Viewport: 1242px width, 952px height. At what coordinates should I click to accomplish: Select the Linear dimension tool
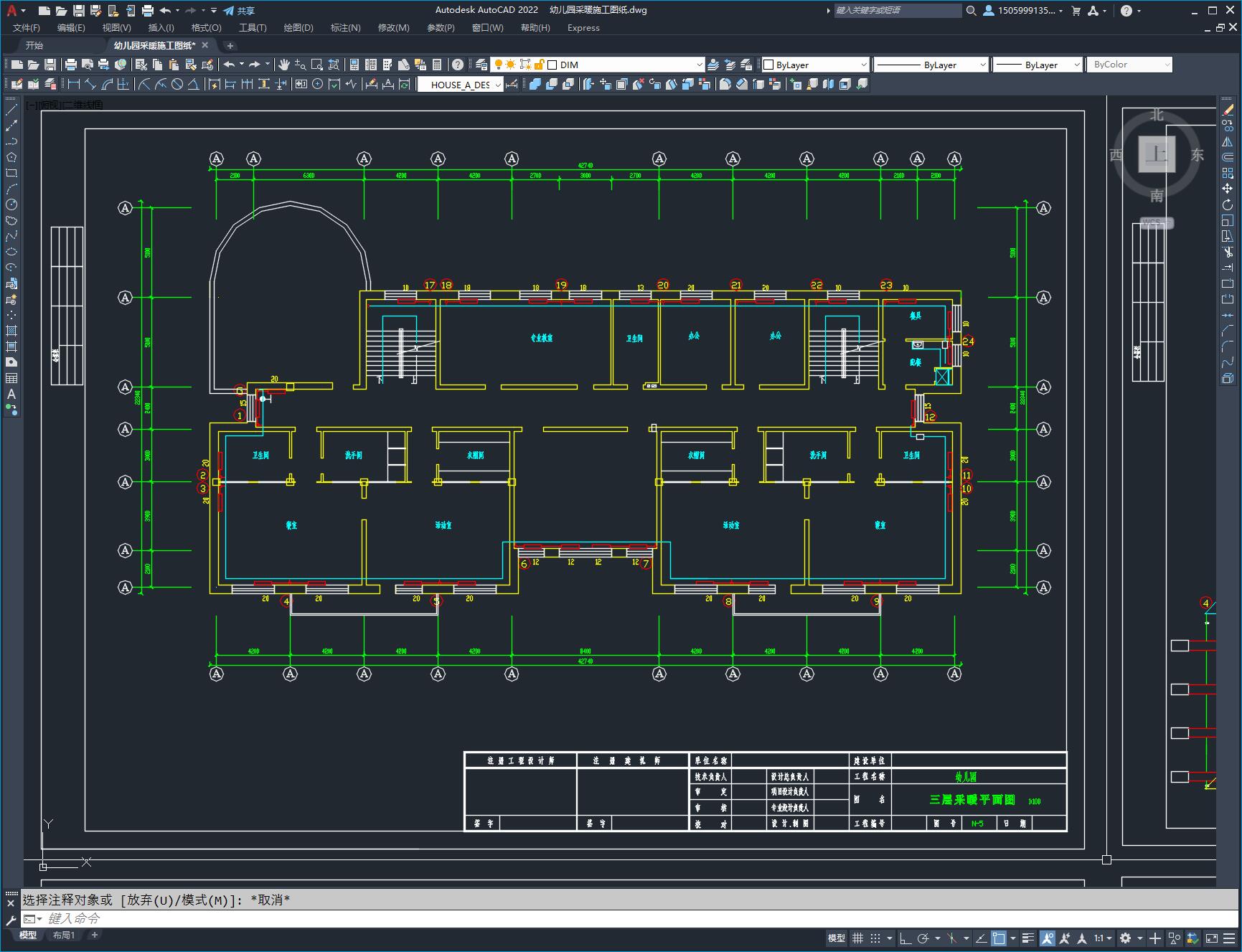pos(74,84)
